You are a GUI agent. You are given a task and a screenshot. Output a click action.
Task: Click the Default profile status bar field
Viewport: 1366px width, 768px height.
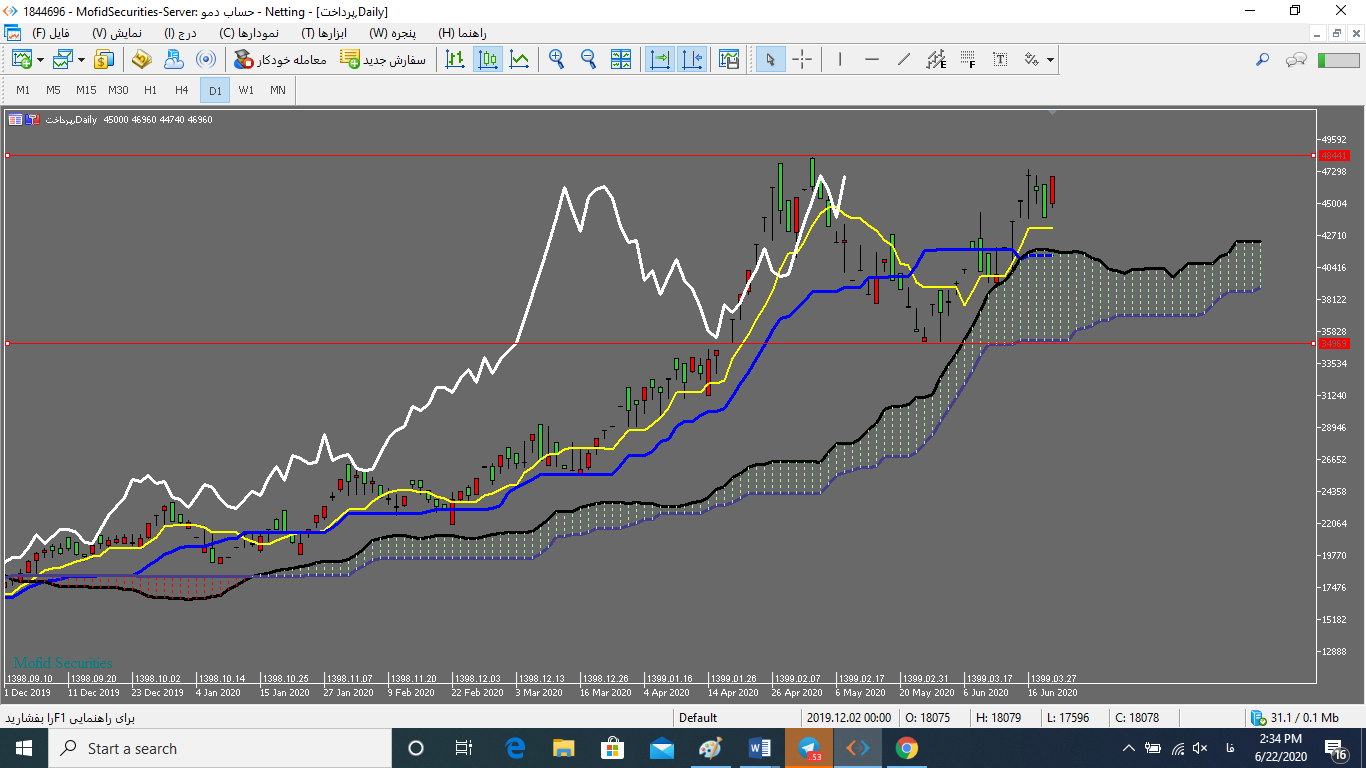[x=738, y=717]
